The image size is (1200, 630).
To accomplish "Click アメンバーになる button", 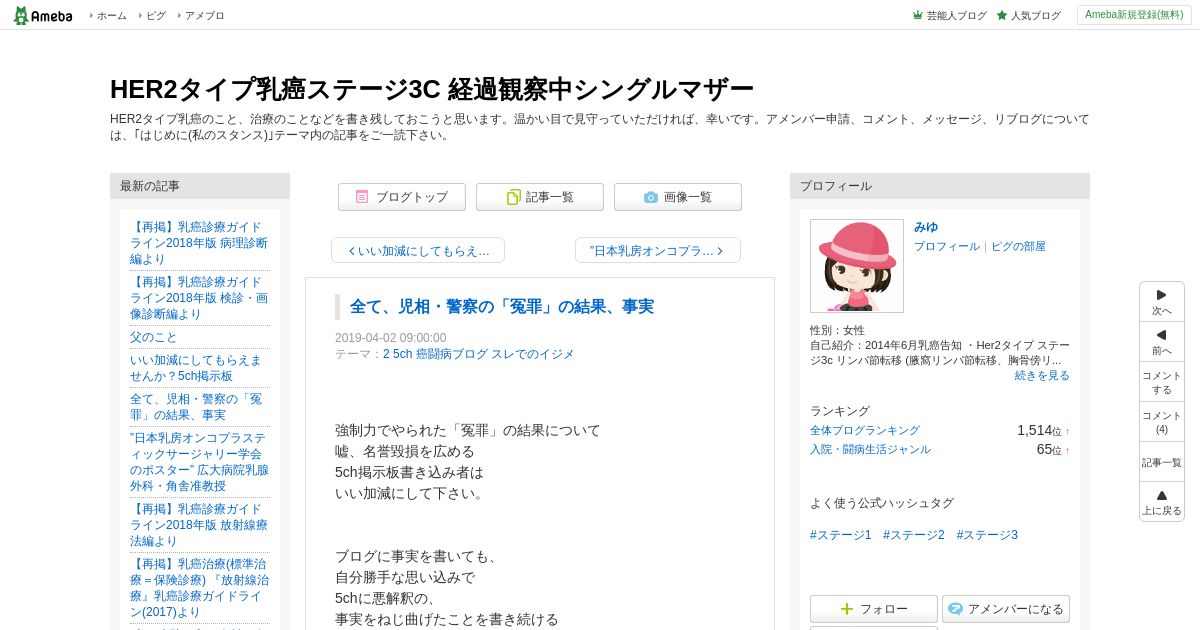I will click(1006, 609).
